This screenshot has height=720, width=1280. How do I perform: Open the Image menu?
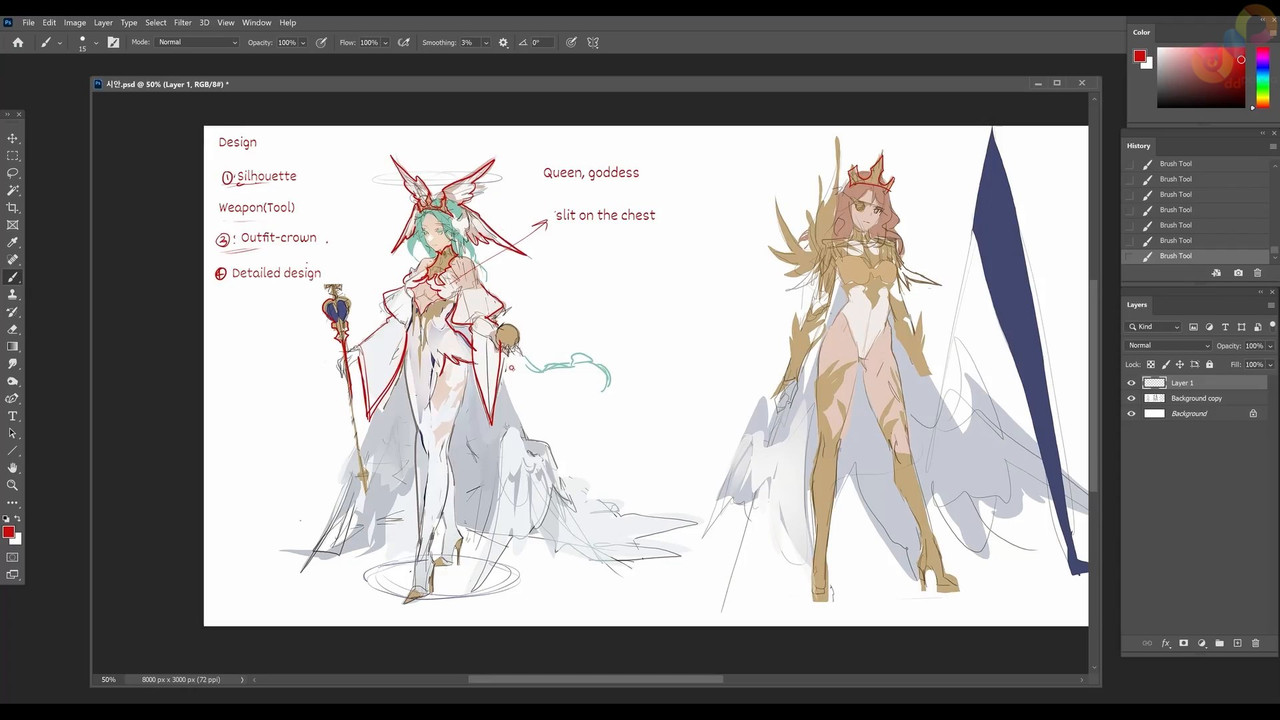coord(74,22)
